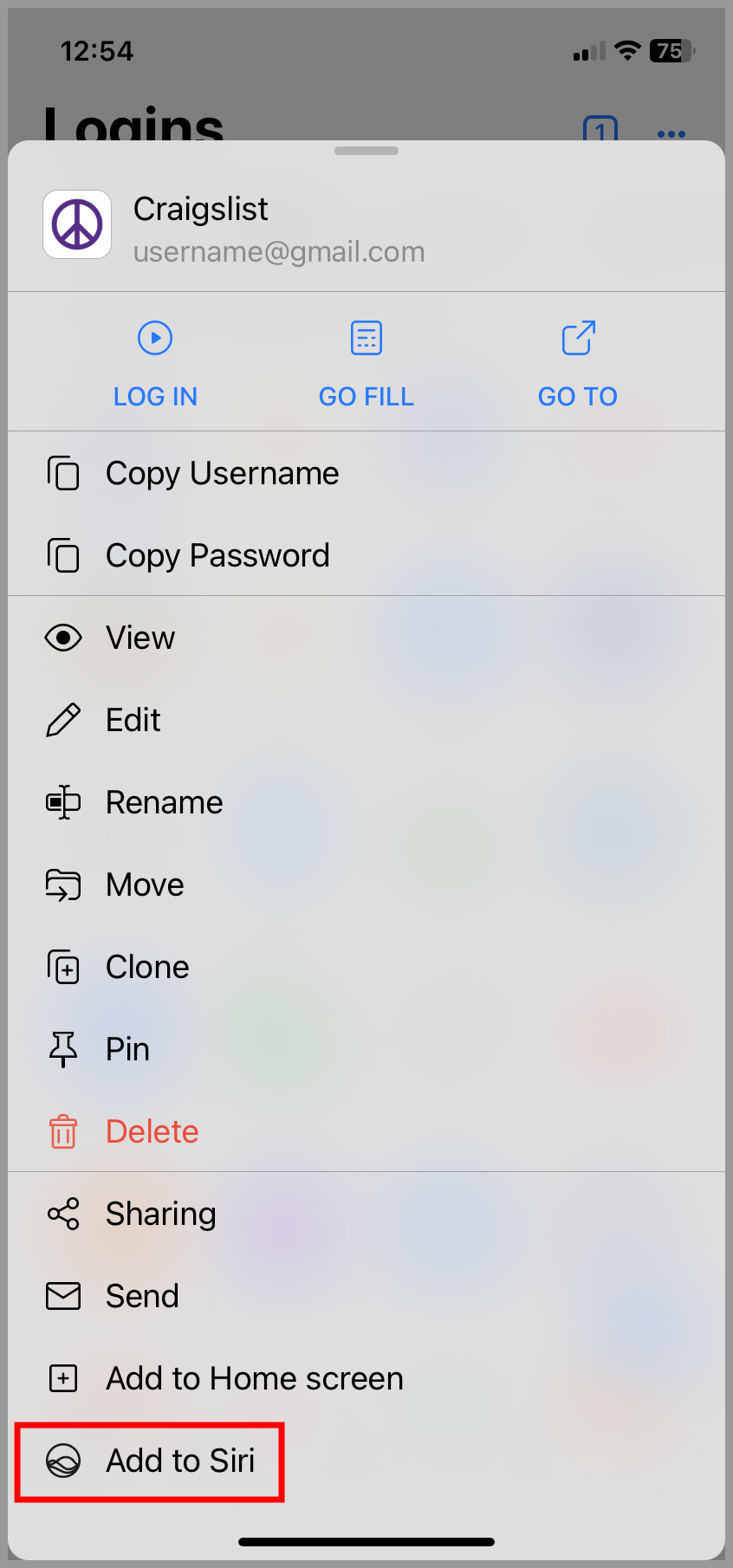Tap the Log In play icon
This screenshot has width=733, height=1568.
click(x=155, y=338)
